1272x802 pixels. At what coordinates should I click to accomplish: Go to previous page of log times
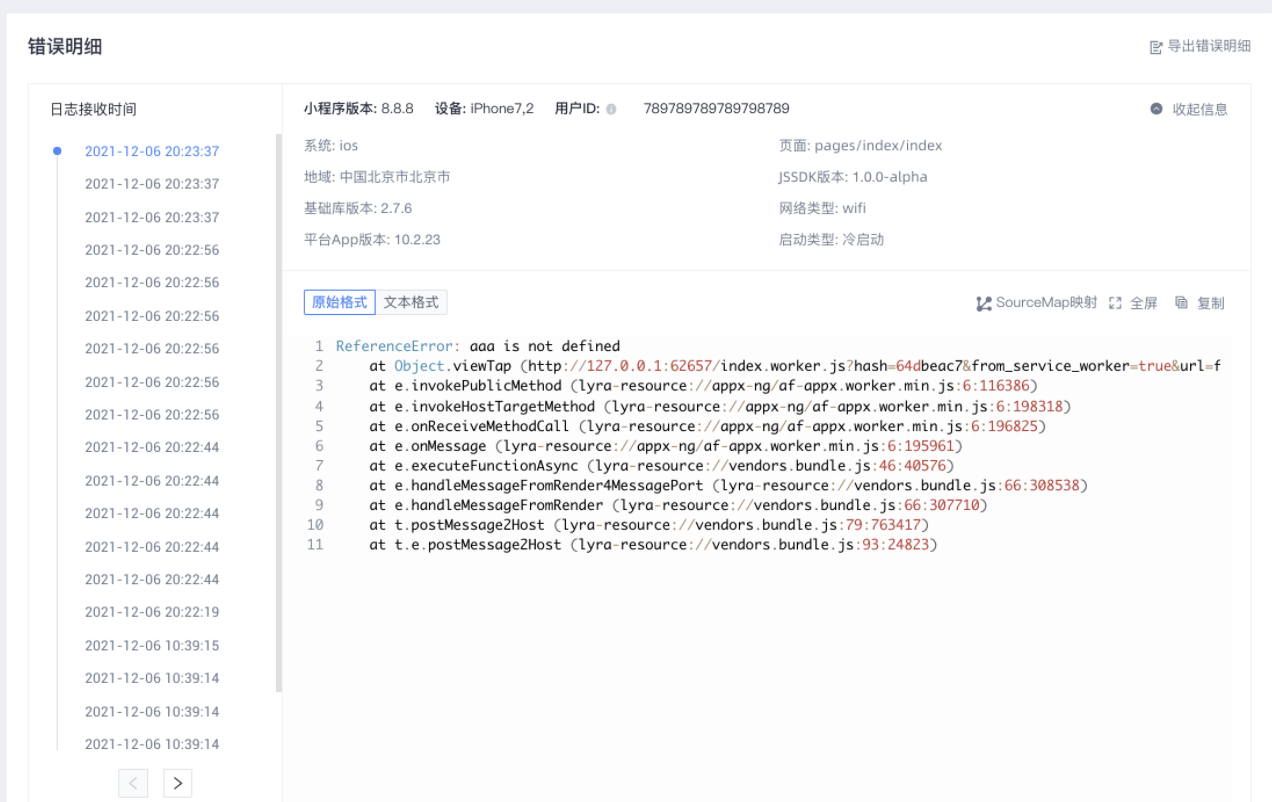pos(133,783)
